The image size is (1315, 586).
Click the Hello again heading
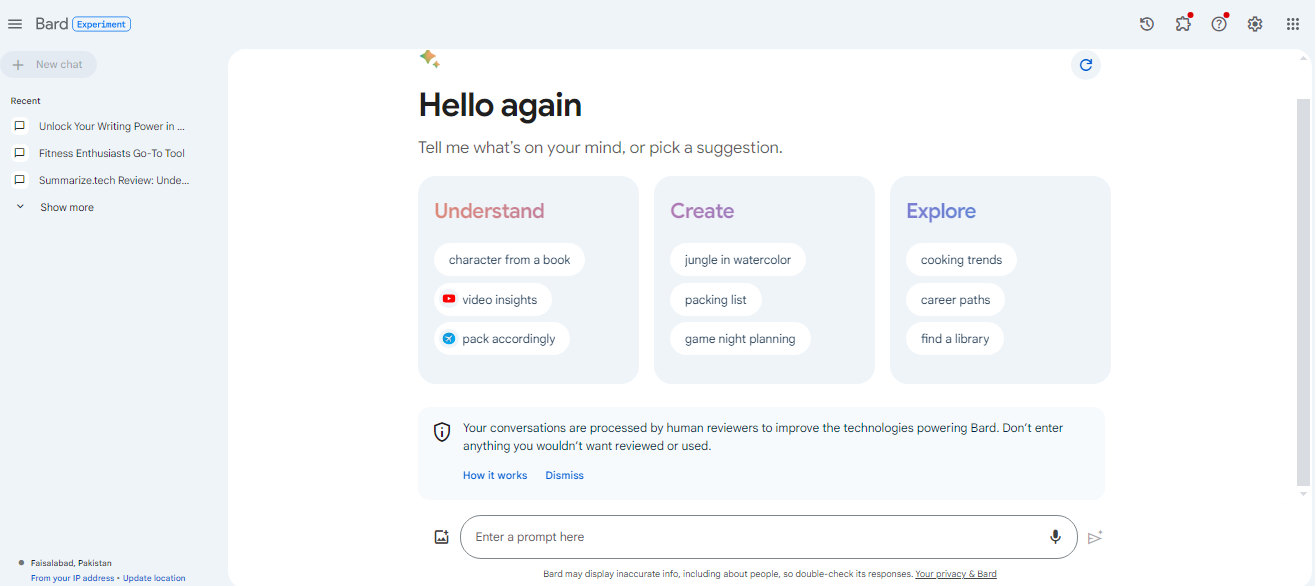(500, 105)
